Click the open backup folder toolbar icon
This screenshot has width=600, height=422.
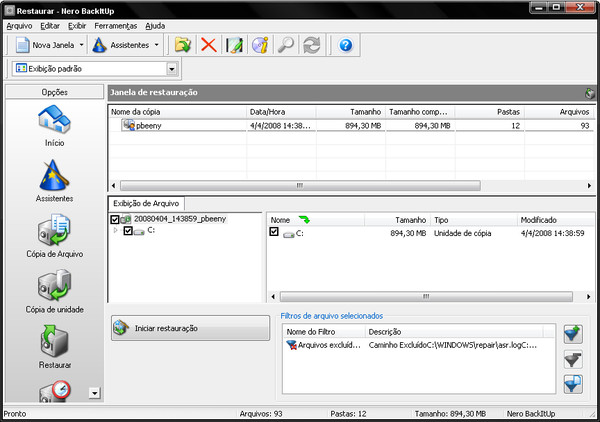183,45
